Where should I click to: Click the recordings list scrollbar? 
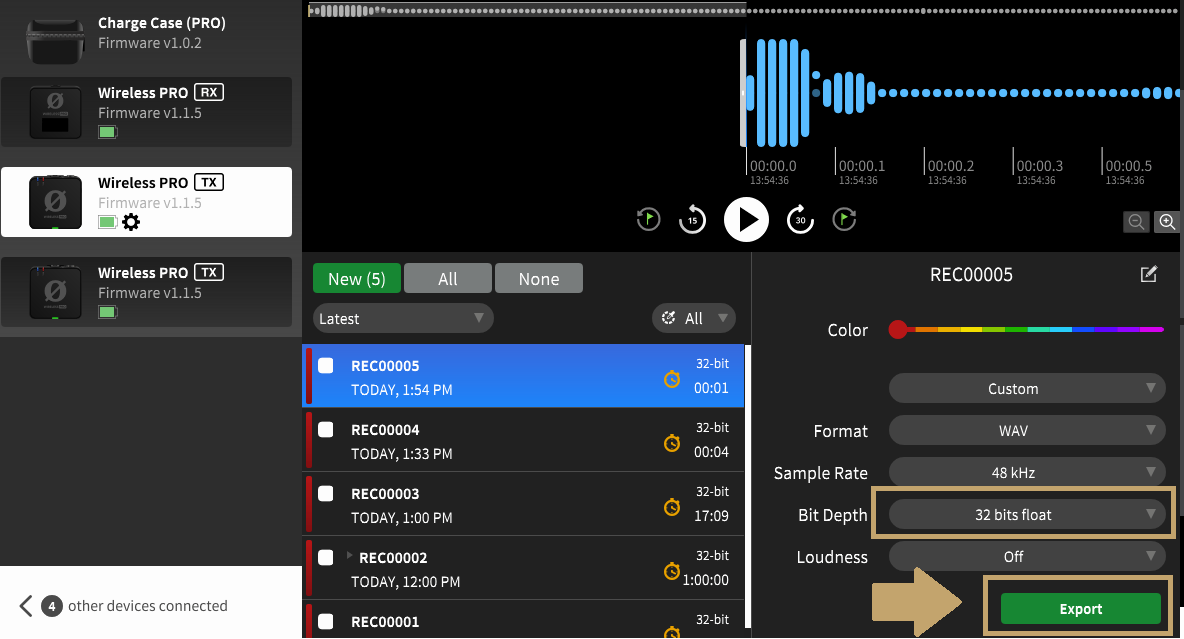click(x=748, y=485)
